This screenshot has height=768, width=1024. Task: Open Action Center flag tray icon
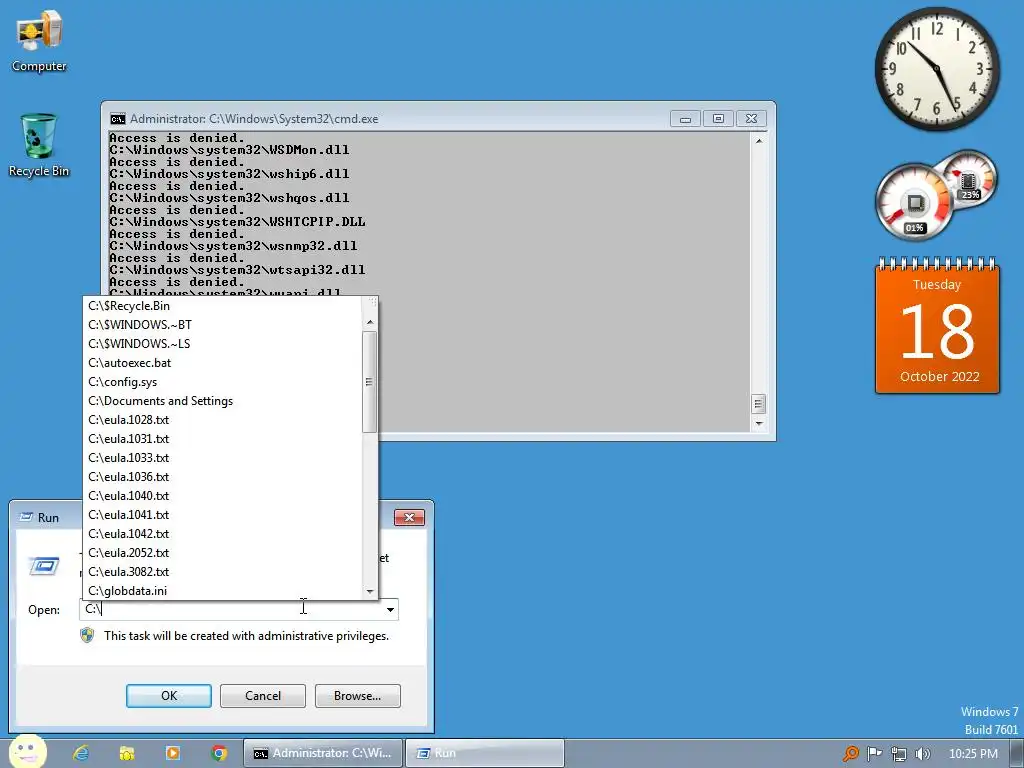874,754
